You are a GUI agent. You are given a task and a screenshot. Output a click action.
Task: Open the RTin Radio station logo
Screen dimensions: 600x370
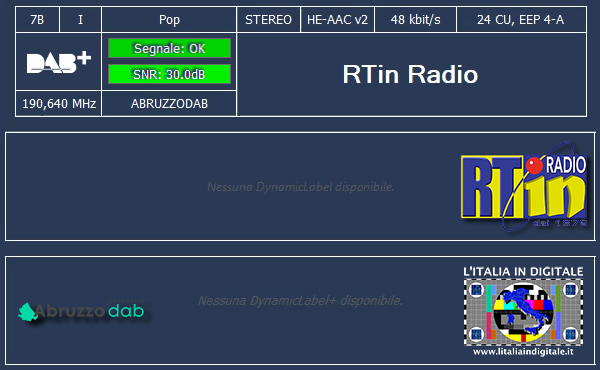(524, 187)
